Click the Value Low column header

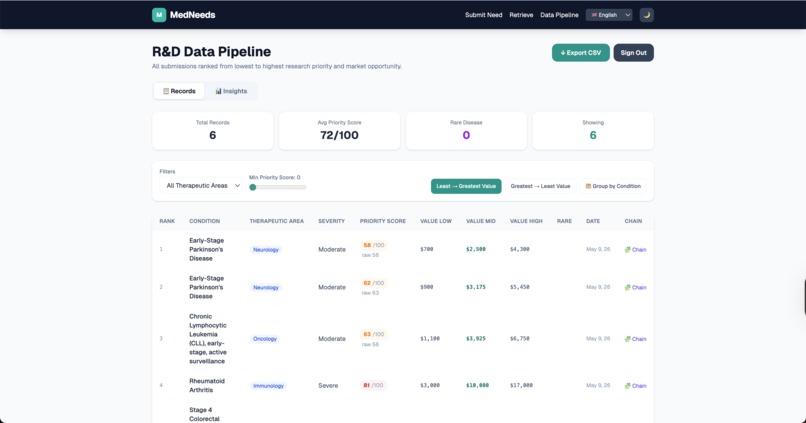pos(436,221)
